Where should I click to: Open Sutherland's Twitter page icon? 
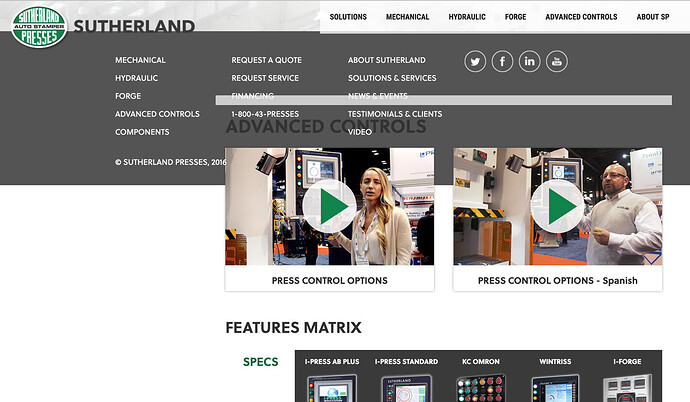(x=475, y=62)
